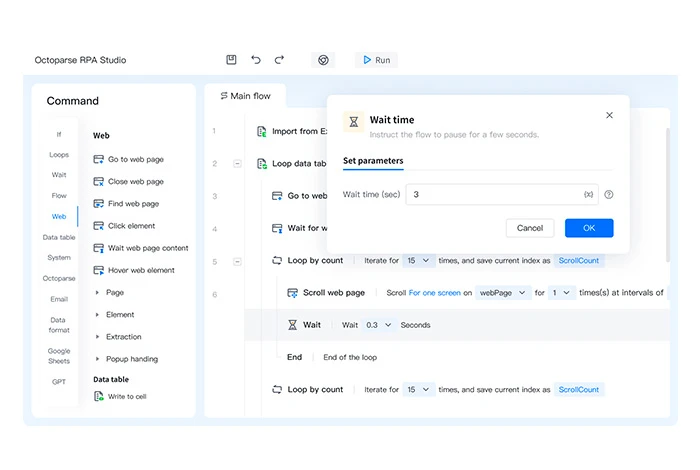The height and width of the screenshot is (470, 700).
Task: Click the OK button
Action: 589,228
